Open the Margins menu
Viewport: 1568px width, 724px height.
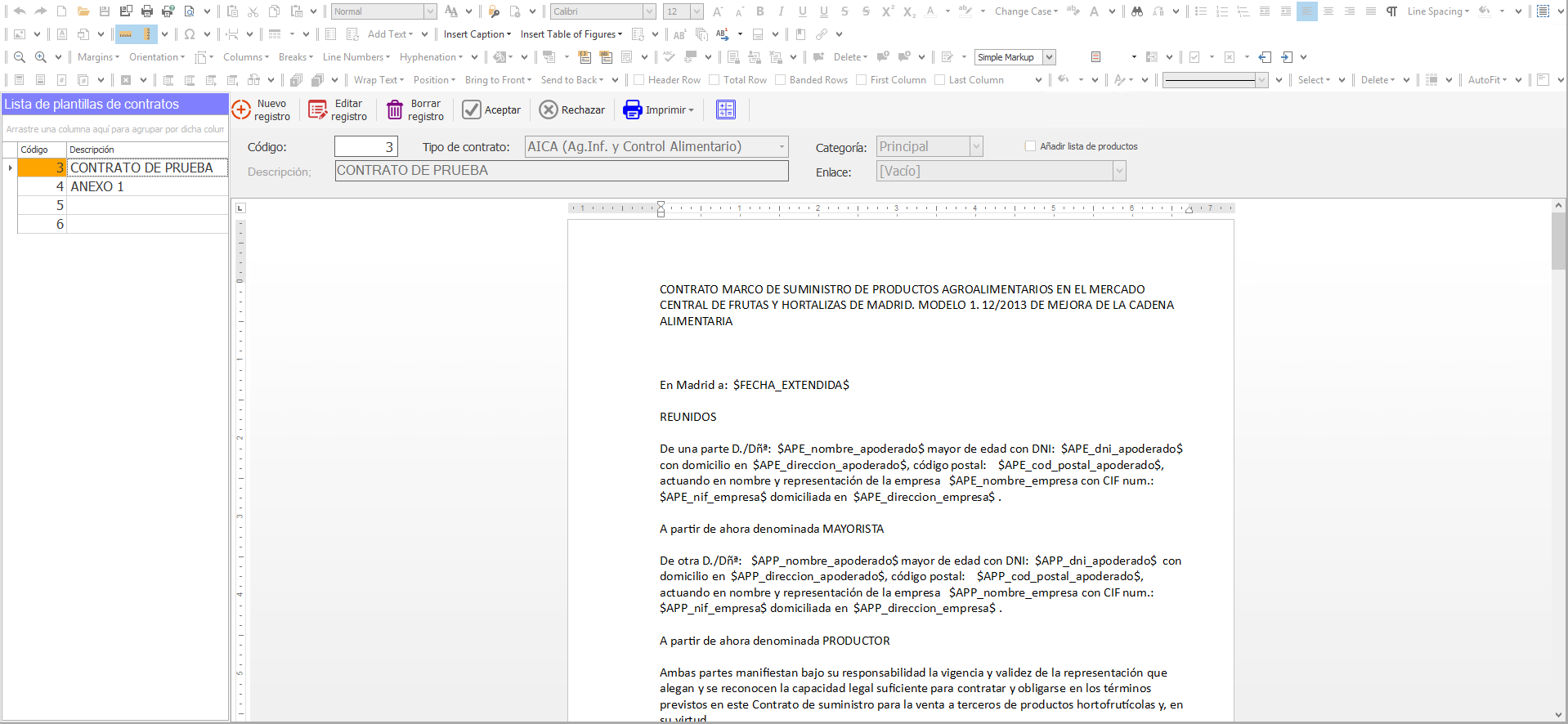click(98, 57)
